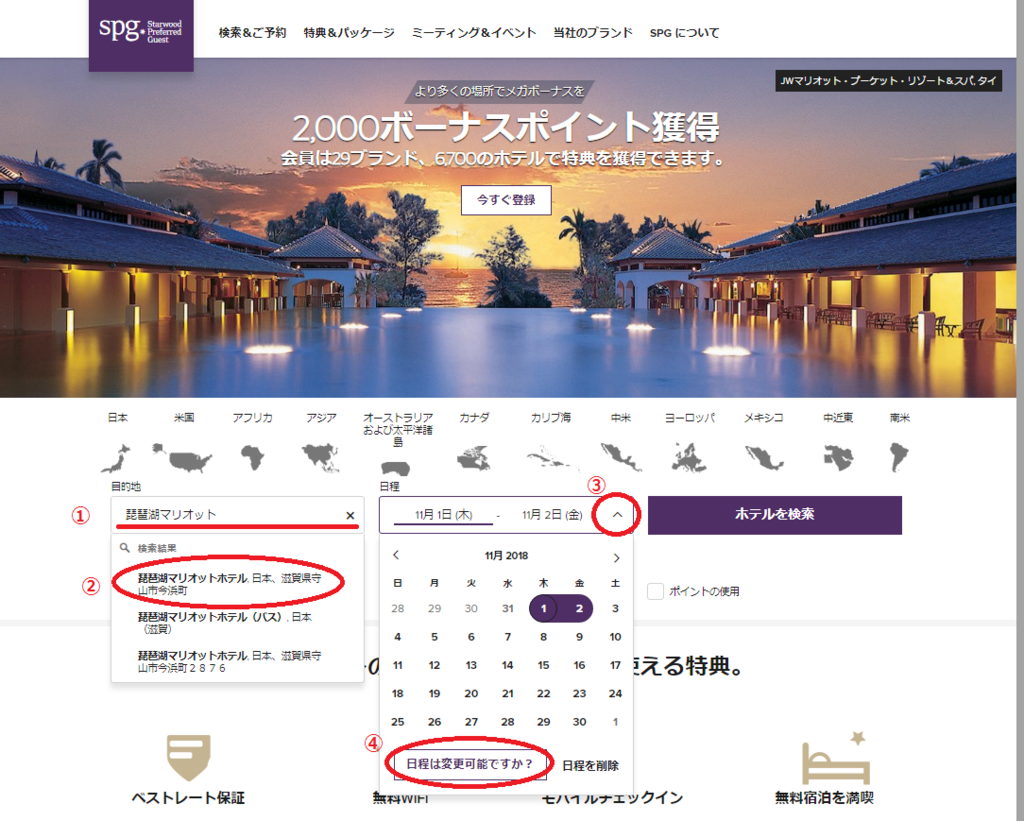This screenshot has width=1024, height=821.
Task: Go to next month in calendar
Action: [x=616, y=558]
